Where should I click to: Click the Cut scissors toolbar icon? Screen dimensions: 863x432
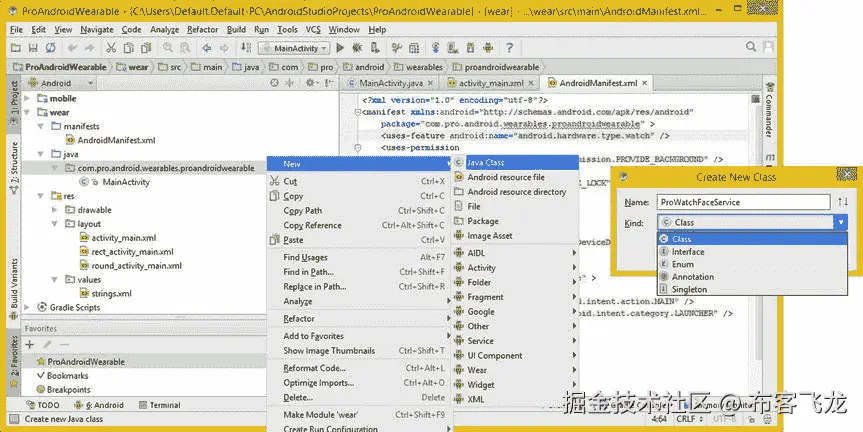[x=111, y=48]
